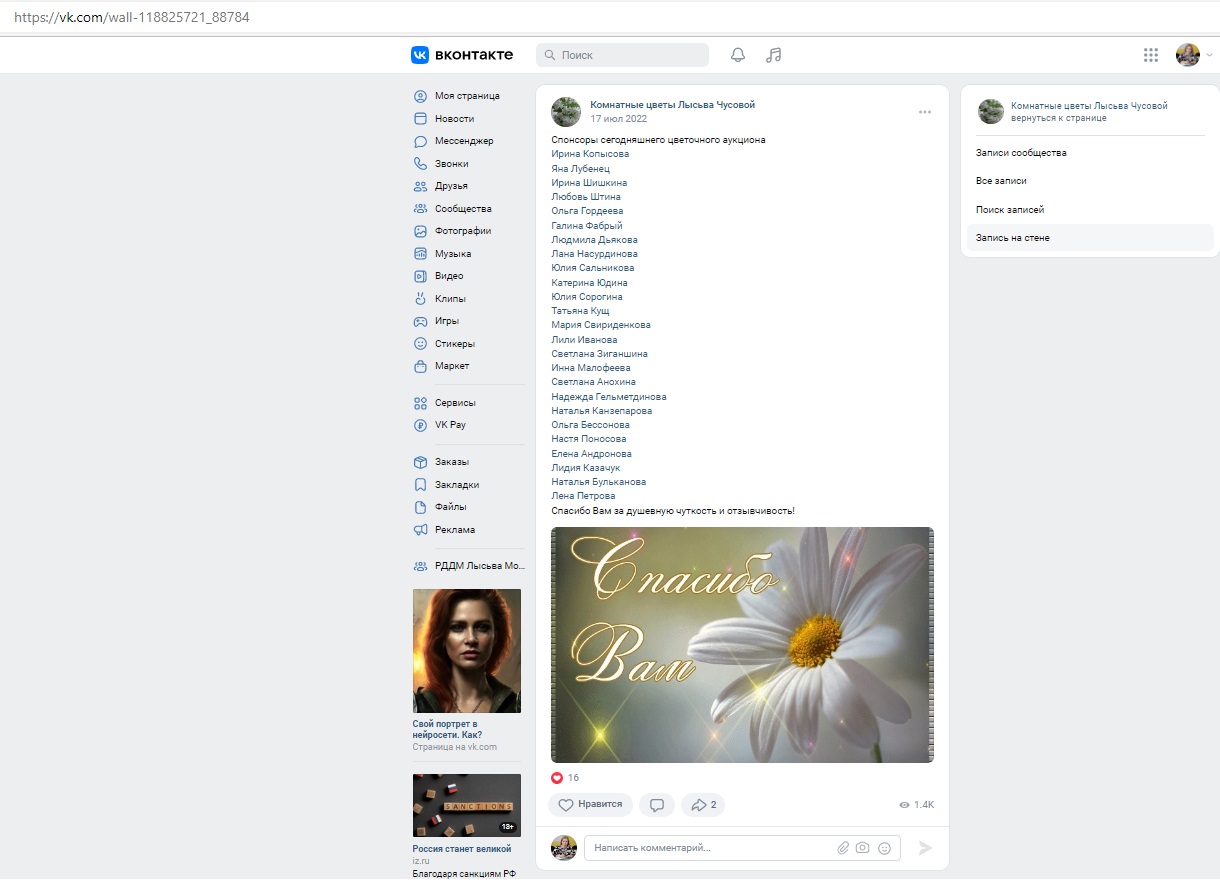Click the camera icon in comment field
Screen dimensions: 1220x882
point(863,848)
